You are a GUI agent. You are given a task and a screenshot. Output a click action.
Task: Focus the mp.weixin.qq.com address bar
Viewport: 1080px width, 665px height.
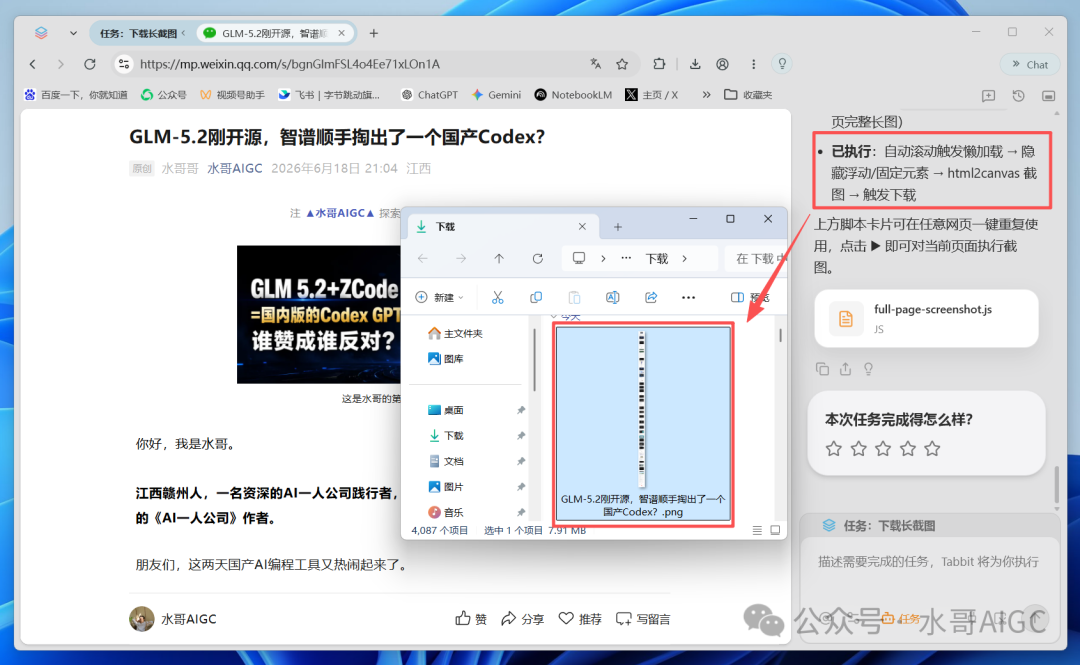289,64
